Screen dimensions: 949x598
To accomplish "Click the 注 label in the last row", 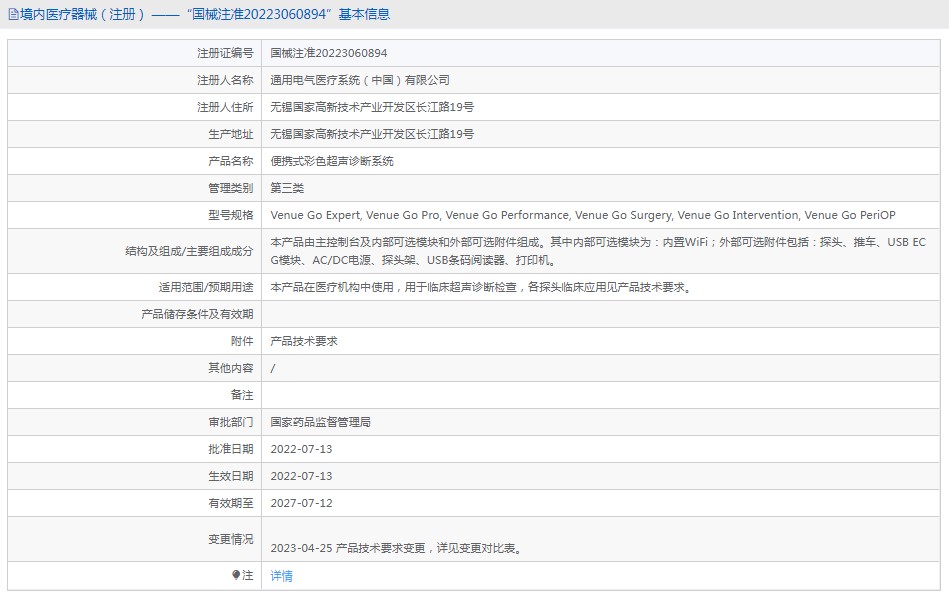I will pos(248,575).
